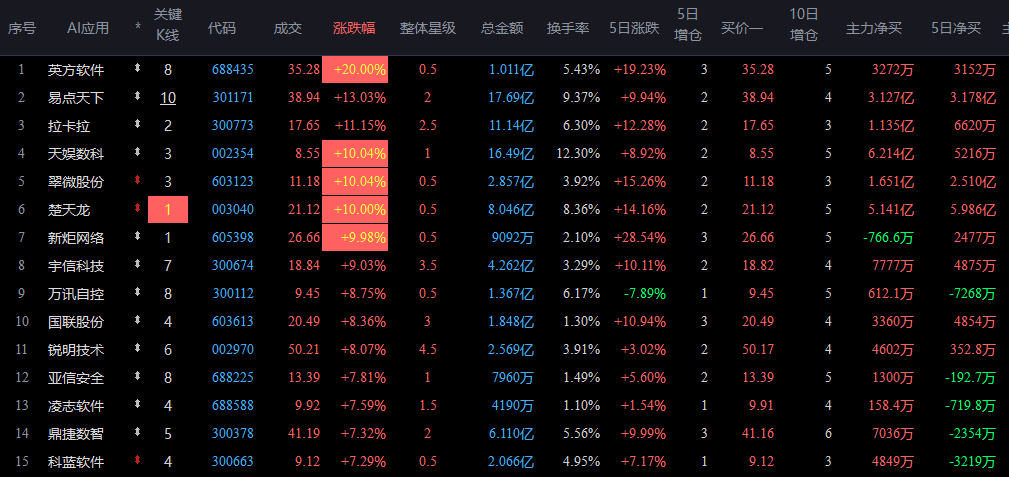Sort by the 成交 column header
Viewport: 1009px width, 477px height.
288,28
